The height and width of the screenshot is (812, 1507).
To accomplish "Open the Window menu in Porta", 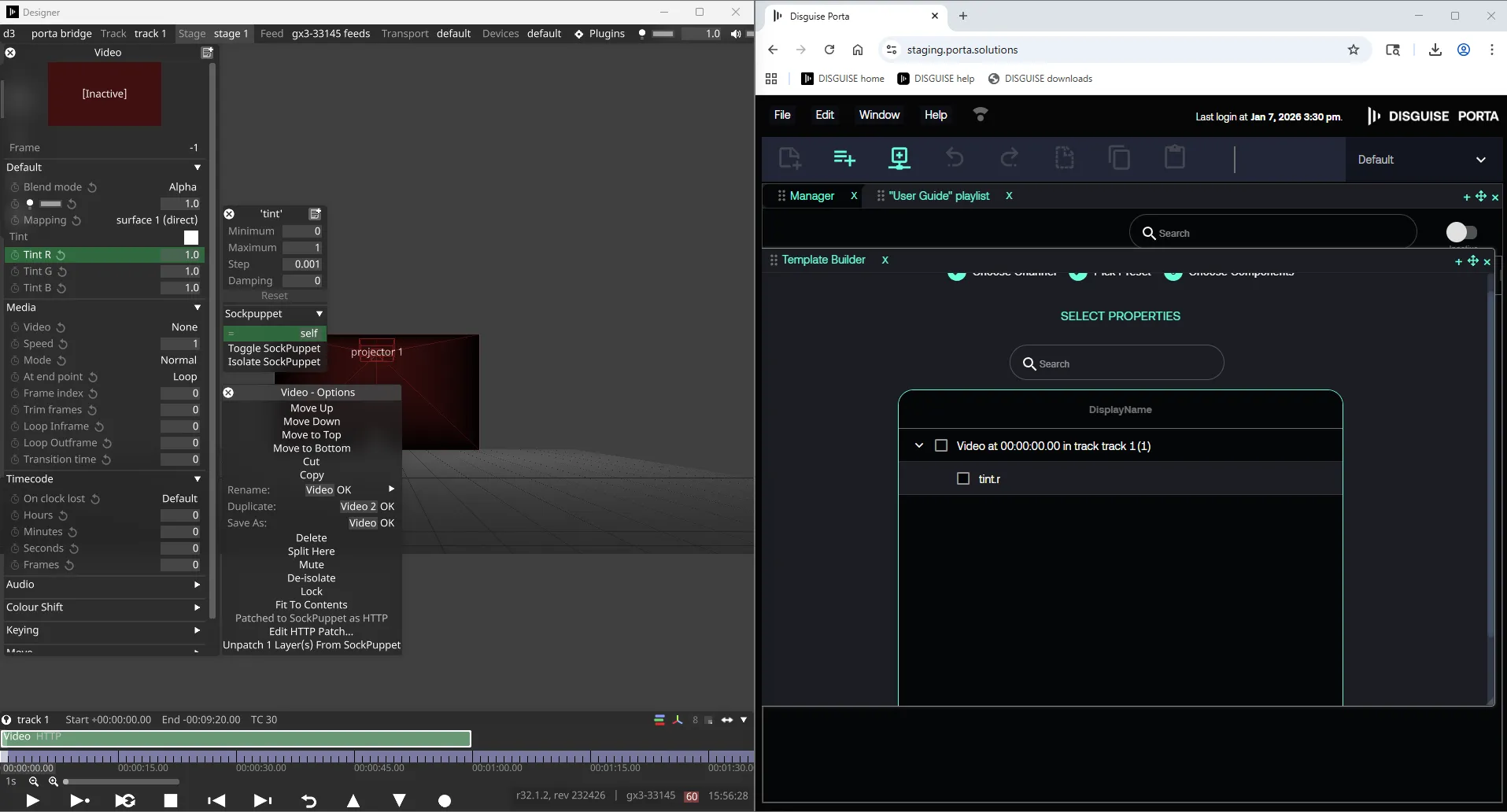I will [878, 115].
